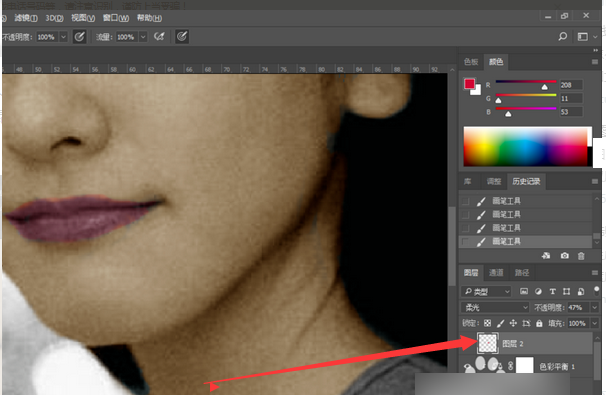Switch to the 色板 tab
This screenshot has height=395, width=606.
471,62
